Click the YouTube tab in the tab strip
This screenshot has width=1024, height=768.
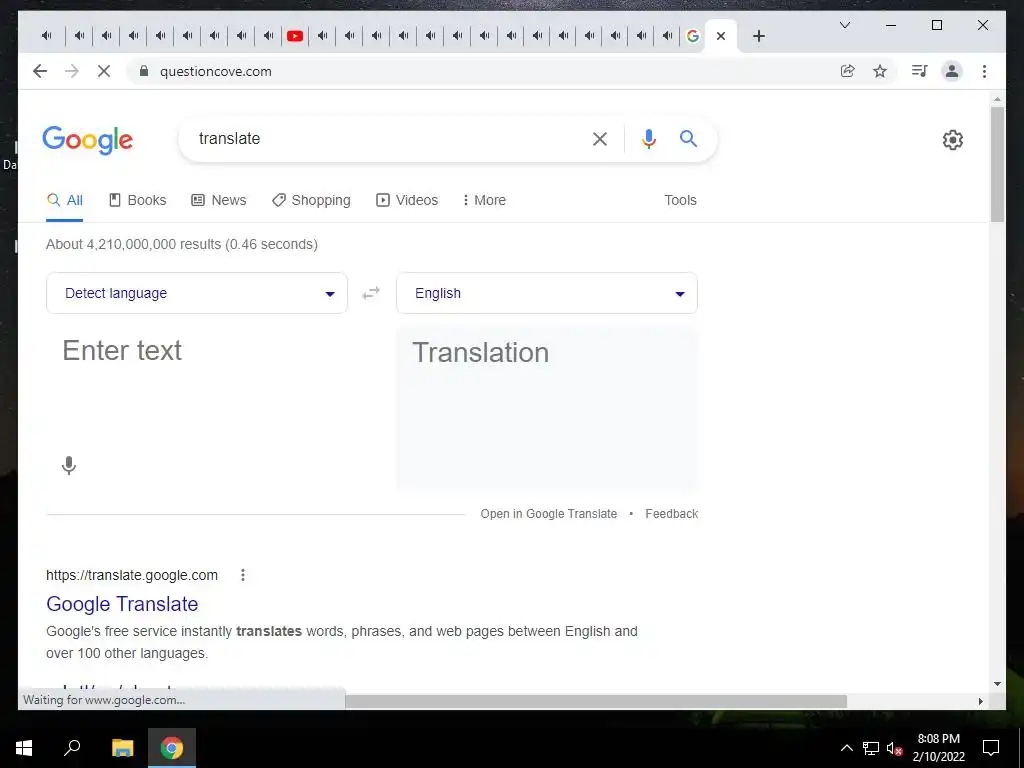295,36
